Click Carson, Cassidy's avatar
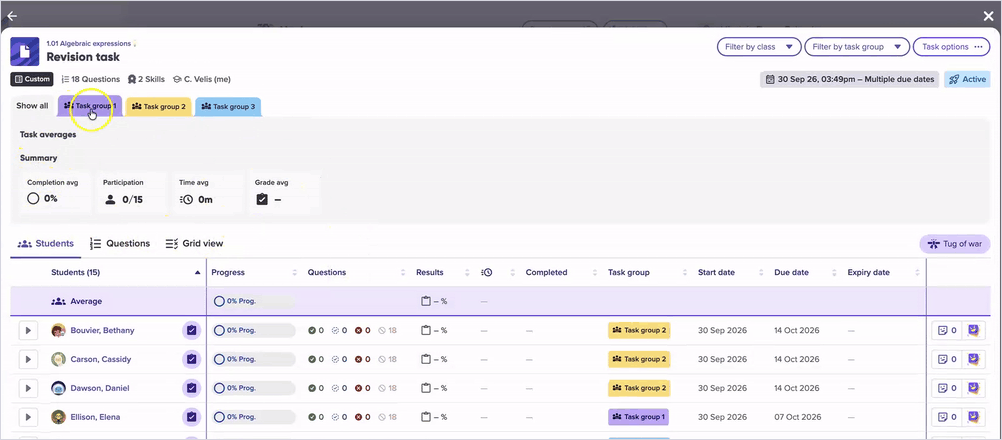This screenshot has width=1002, height=440. pyautogui.click(x=58, y=360)
